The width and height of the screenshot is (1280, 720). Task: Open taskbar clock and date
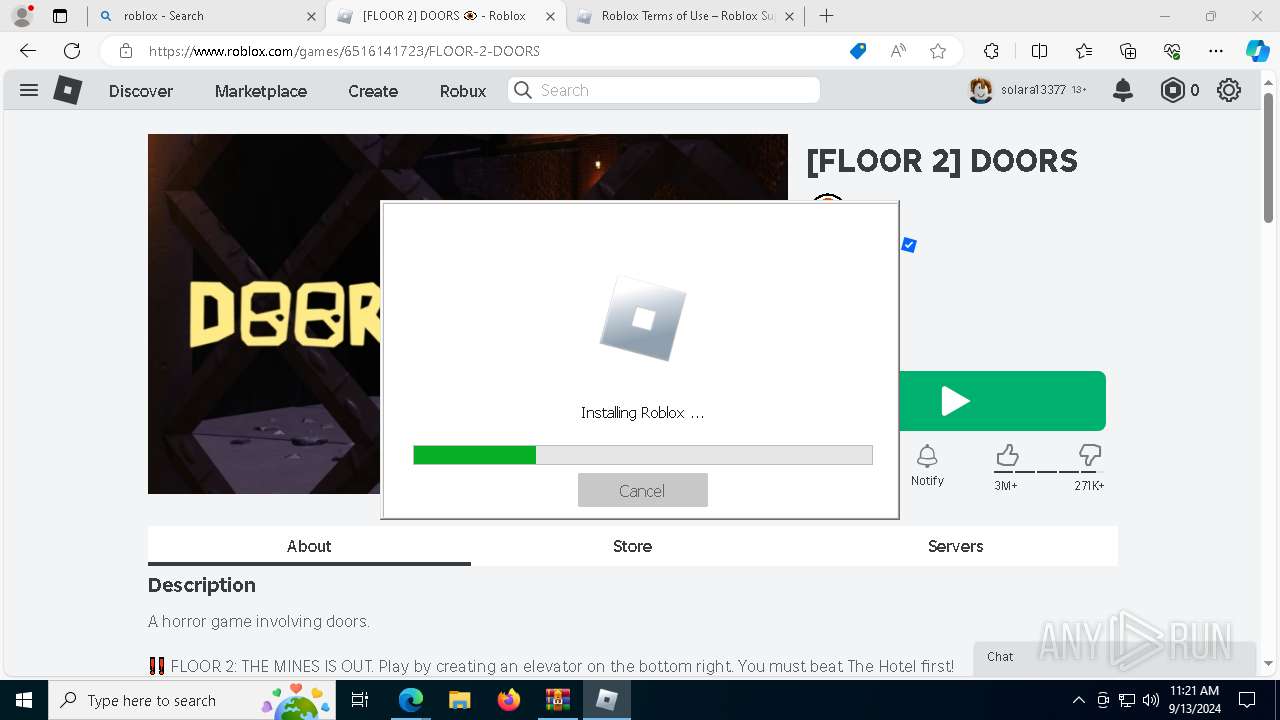(1194, 700)
